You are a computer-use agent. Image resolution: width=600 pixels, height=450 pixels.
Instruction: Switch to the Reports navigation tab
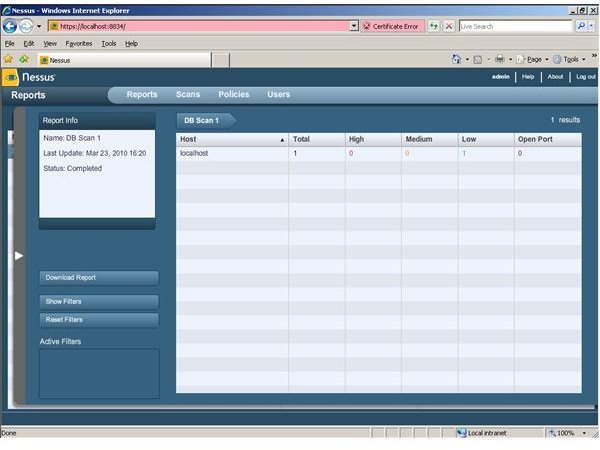(x=142, y=95)
